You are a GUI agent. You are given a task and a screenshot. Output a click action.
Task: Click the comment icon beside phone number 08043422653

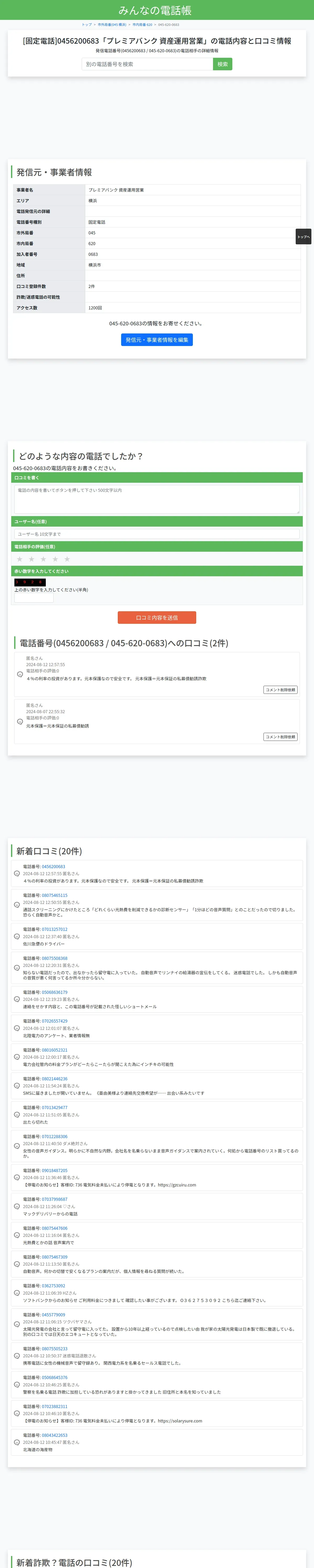tap(17, 1442)
